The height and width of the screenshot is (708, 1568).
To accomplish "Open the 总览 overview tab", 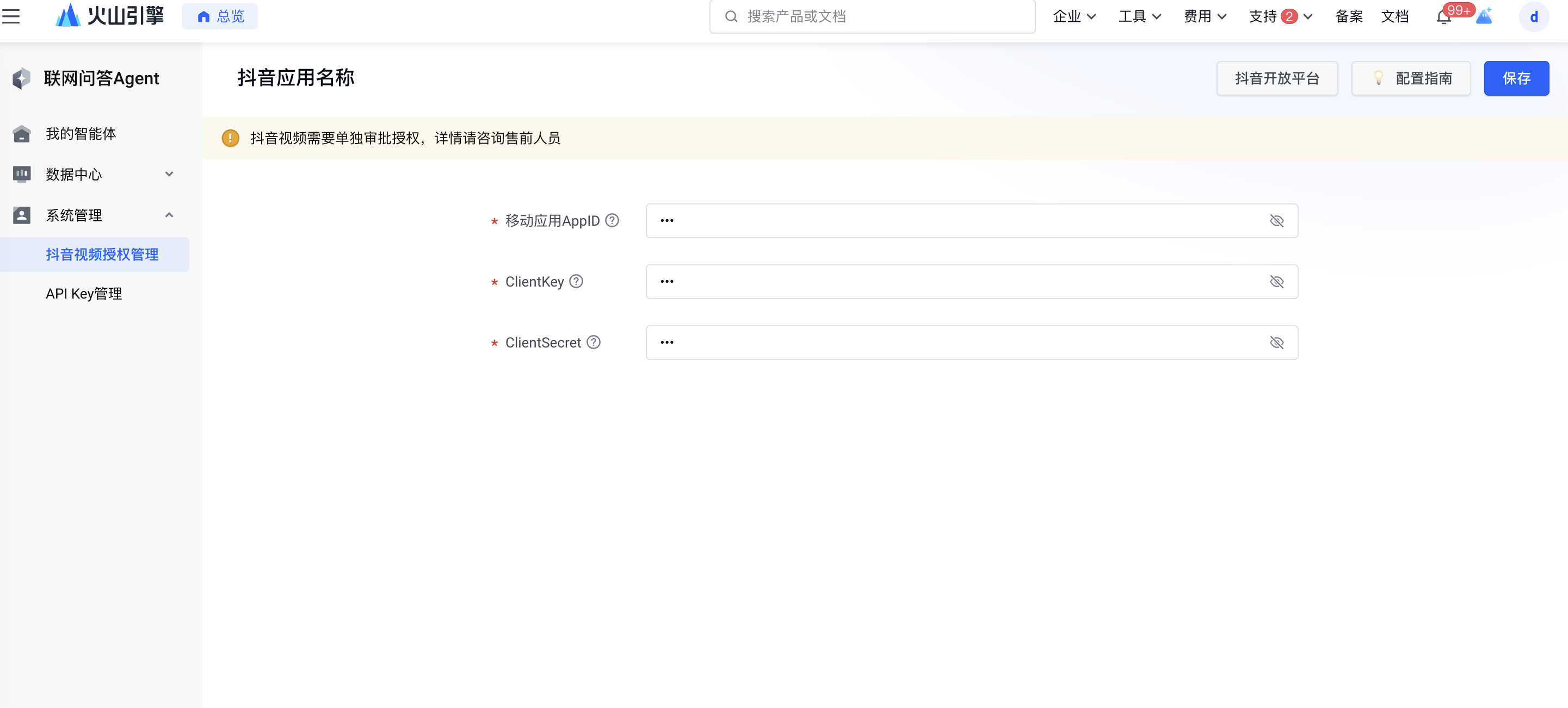I will pyautogui.click(x=220, y=16).
